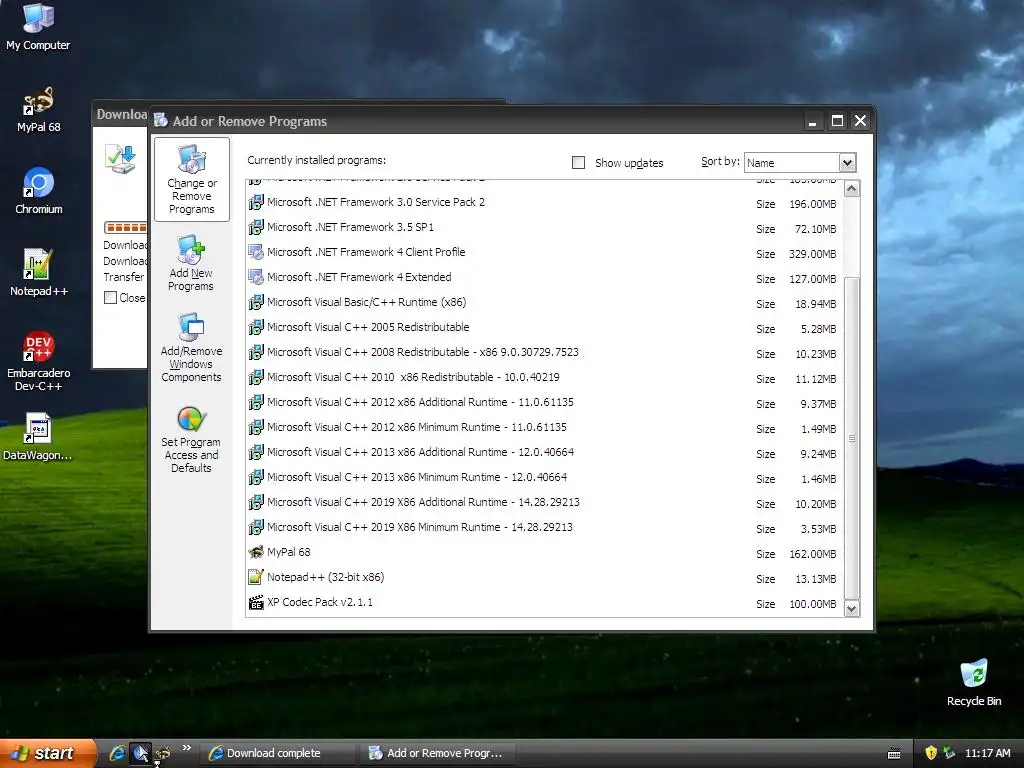The height and width of the screenshot is (768, 1024).
Task: Click Safely Remove Hardware tray icon
Action: pyautogui.click(x=950, y=753)
